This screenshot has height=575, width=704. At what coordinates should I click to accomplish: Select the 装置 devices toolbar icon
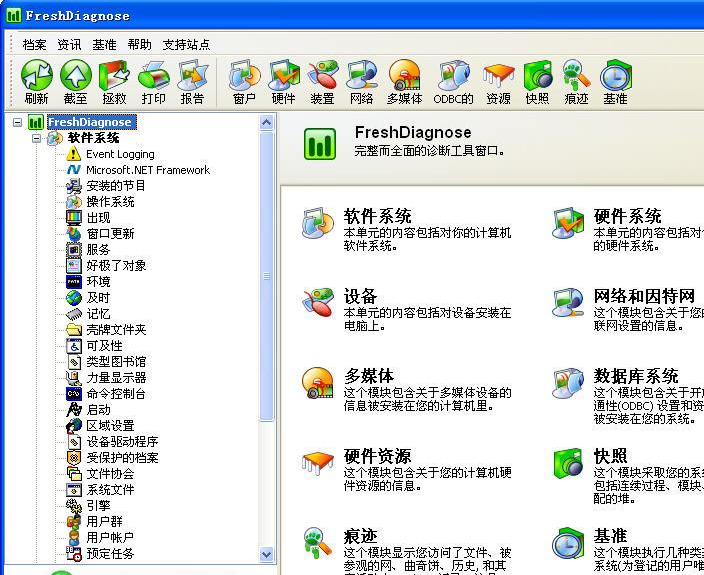tap(322, 75)
